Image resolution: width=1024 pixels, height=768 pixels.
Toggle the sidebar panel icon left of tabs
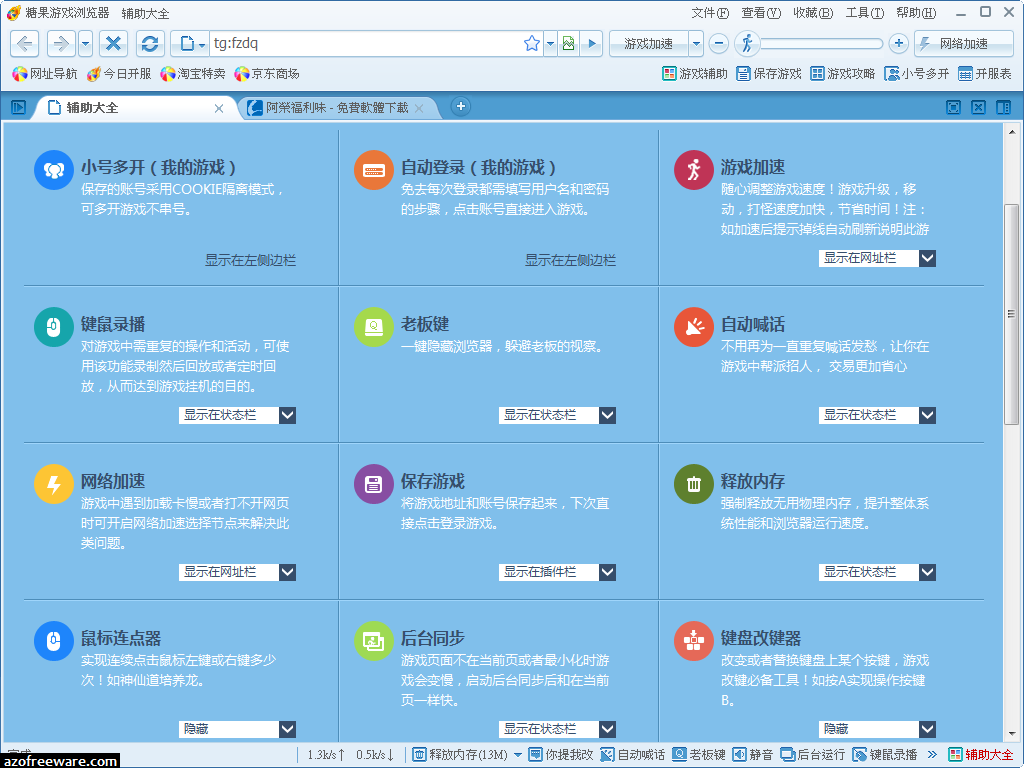click(x=18, y=107)
